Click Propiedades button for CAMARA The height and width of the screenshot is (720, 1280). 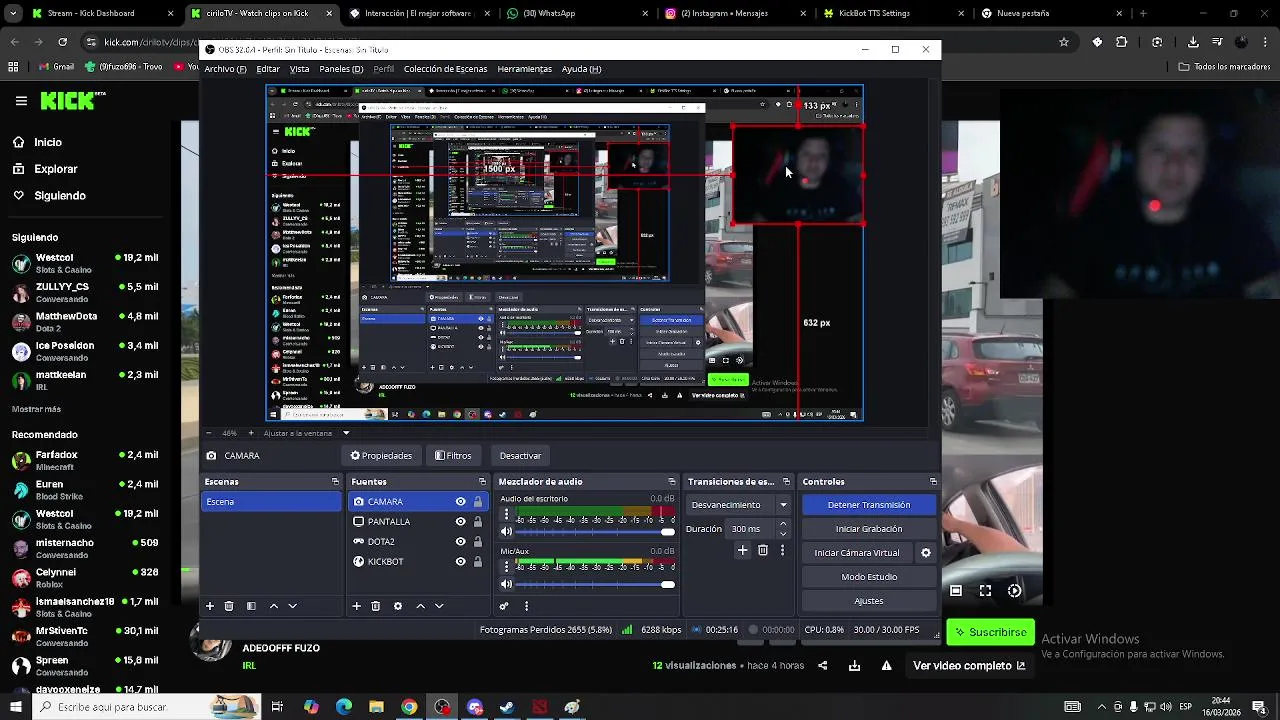click(381, 456)
